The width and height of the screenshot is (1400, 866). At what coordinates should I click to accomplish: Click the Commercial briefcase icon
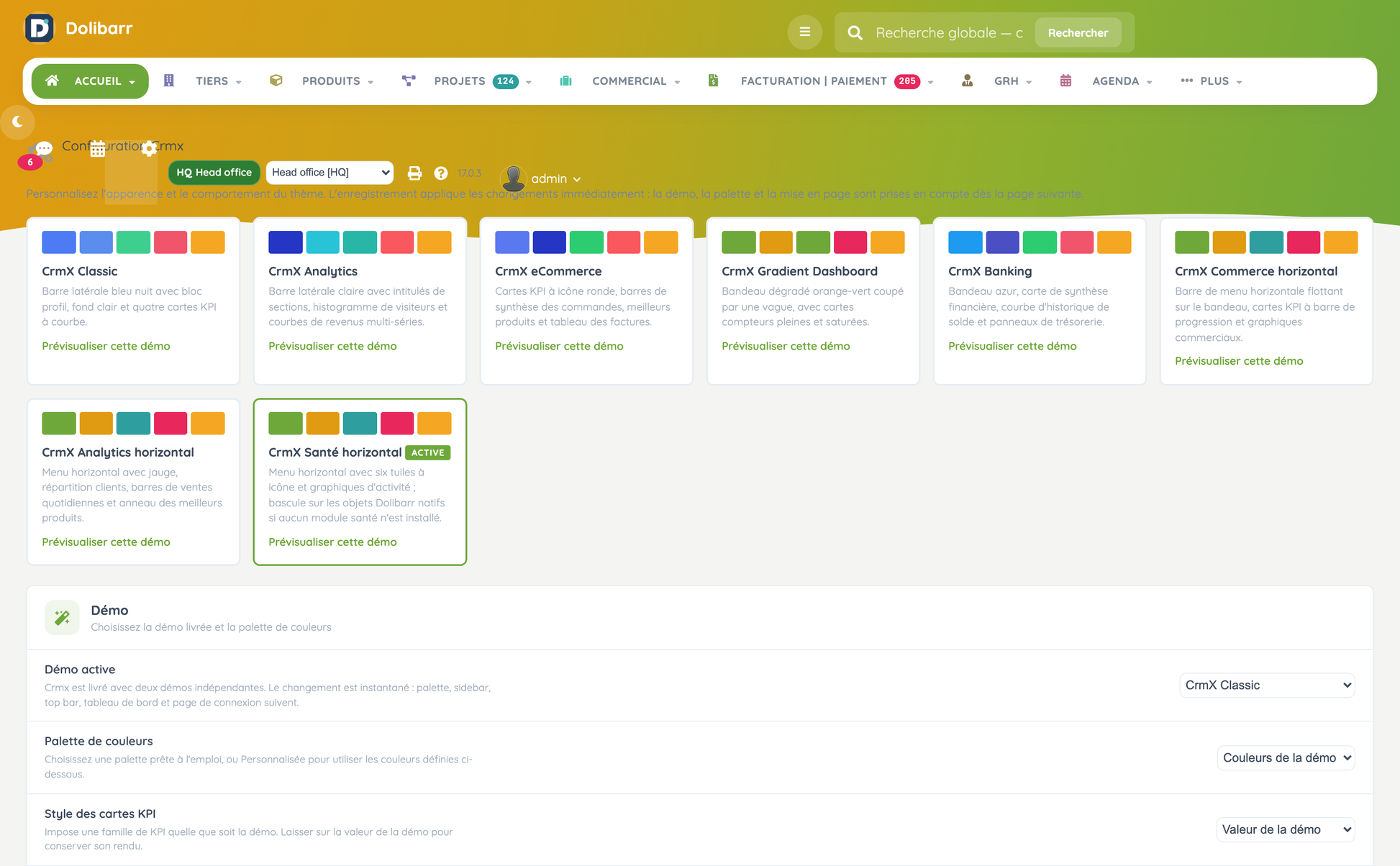tap(565, 81)
